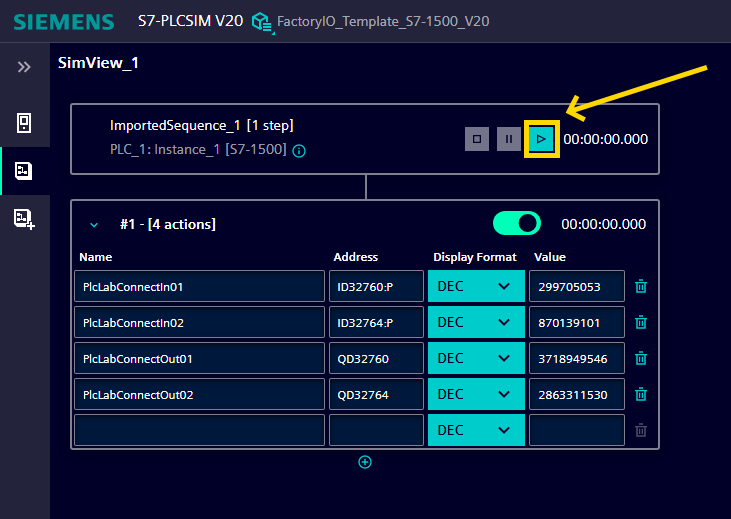This screenshot has width=731, height=519.
Task: Click address field ID32760:P
Action: click(376, 286)
